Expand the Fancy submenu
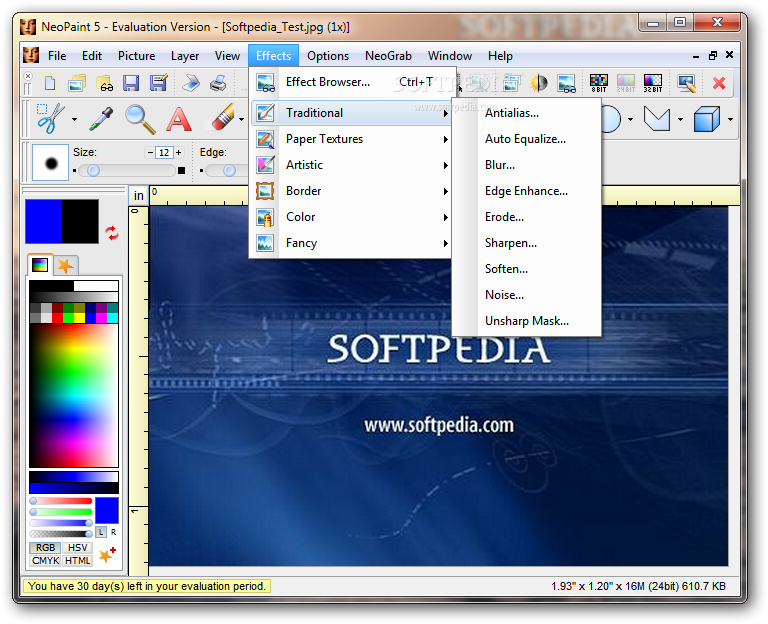The width and height of the screenshot is (768, 624). tap(351, 243)
